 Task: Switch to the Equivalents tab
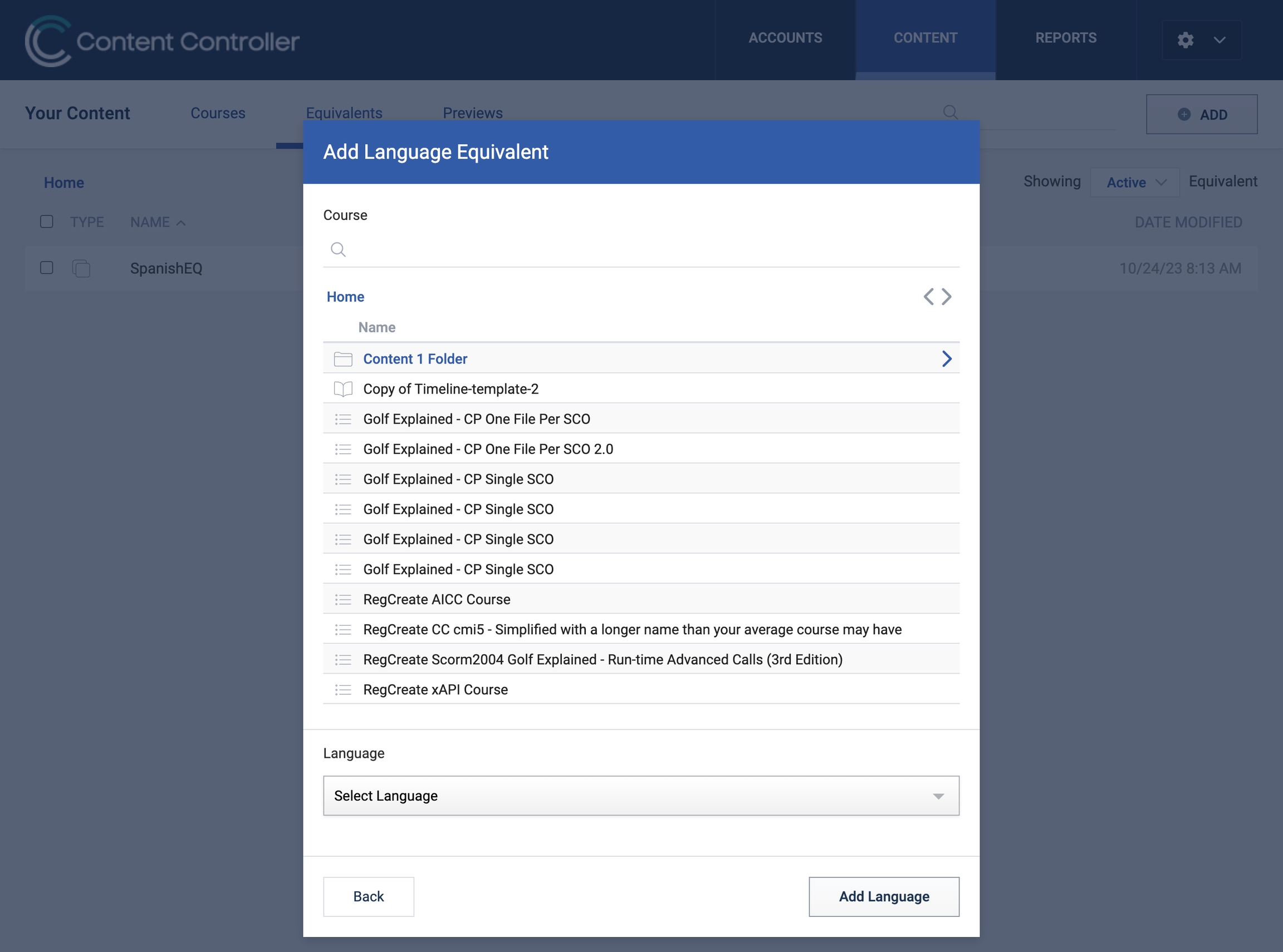344,113
